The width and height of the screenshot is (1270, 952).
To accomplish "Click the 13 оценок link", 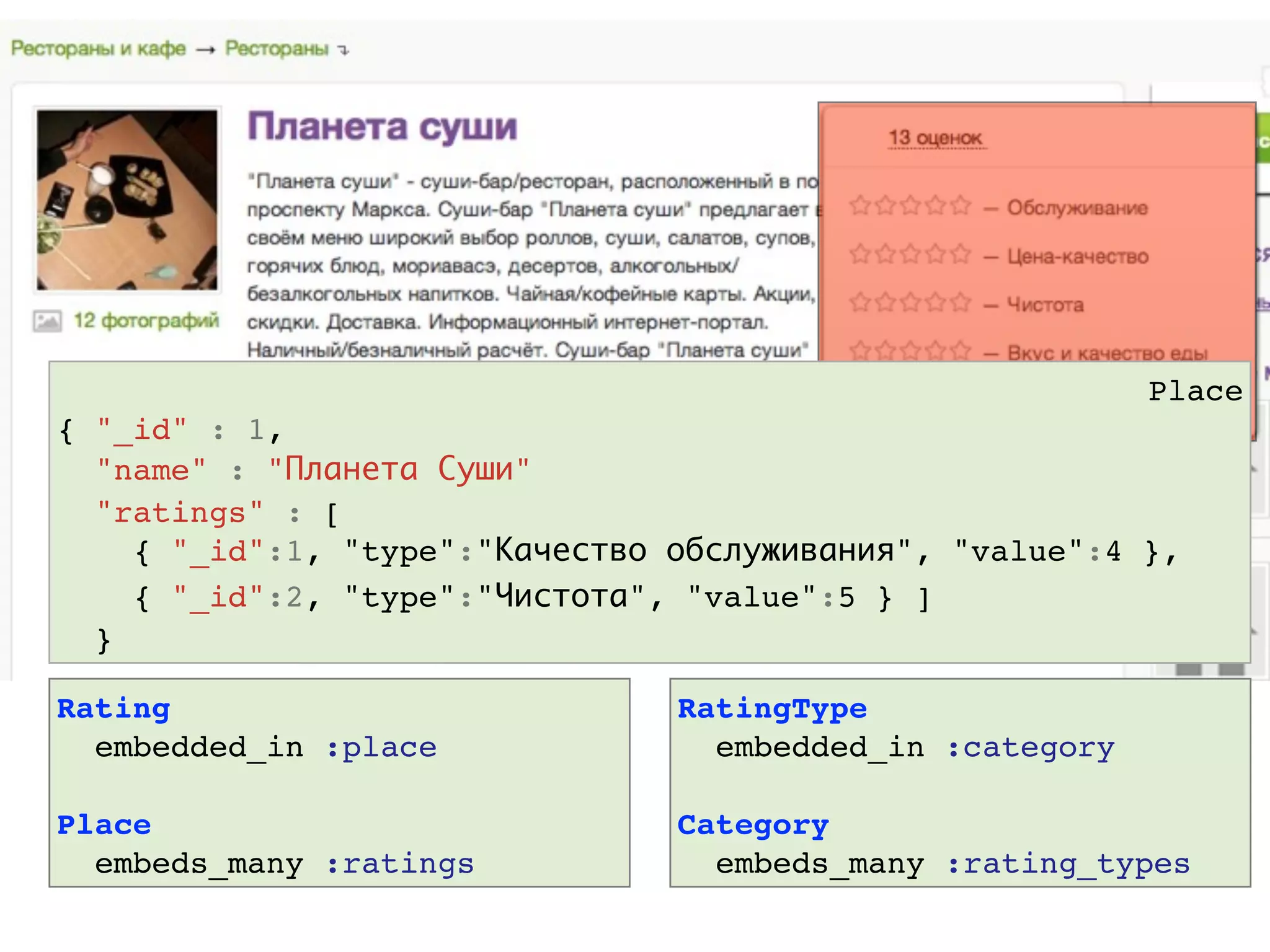I will (x=935, y=138).
